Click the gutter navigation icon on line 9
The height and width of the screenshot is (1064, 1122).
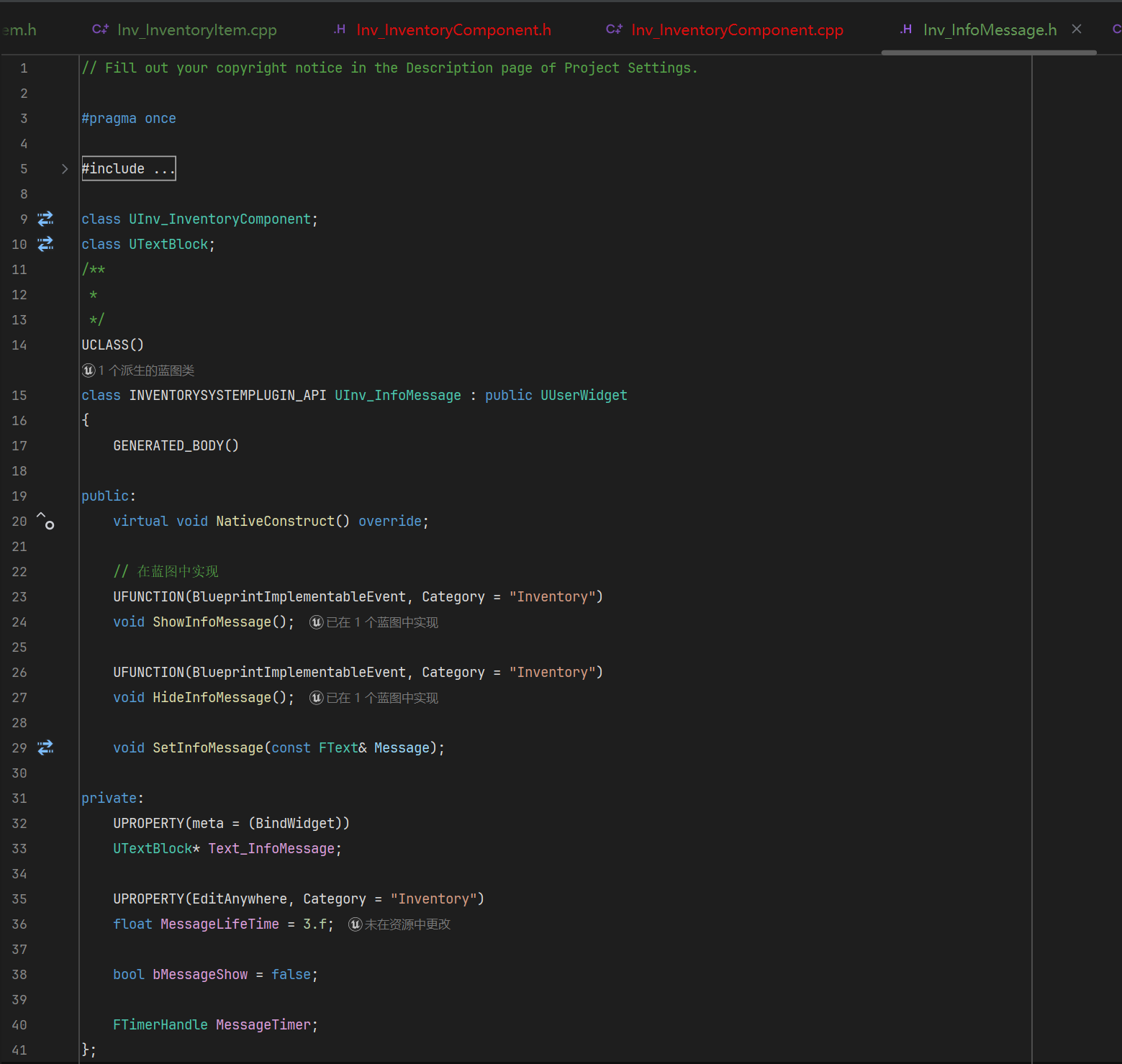click(45, 219)
